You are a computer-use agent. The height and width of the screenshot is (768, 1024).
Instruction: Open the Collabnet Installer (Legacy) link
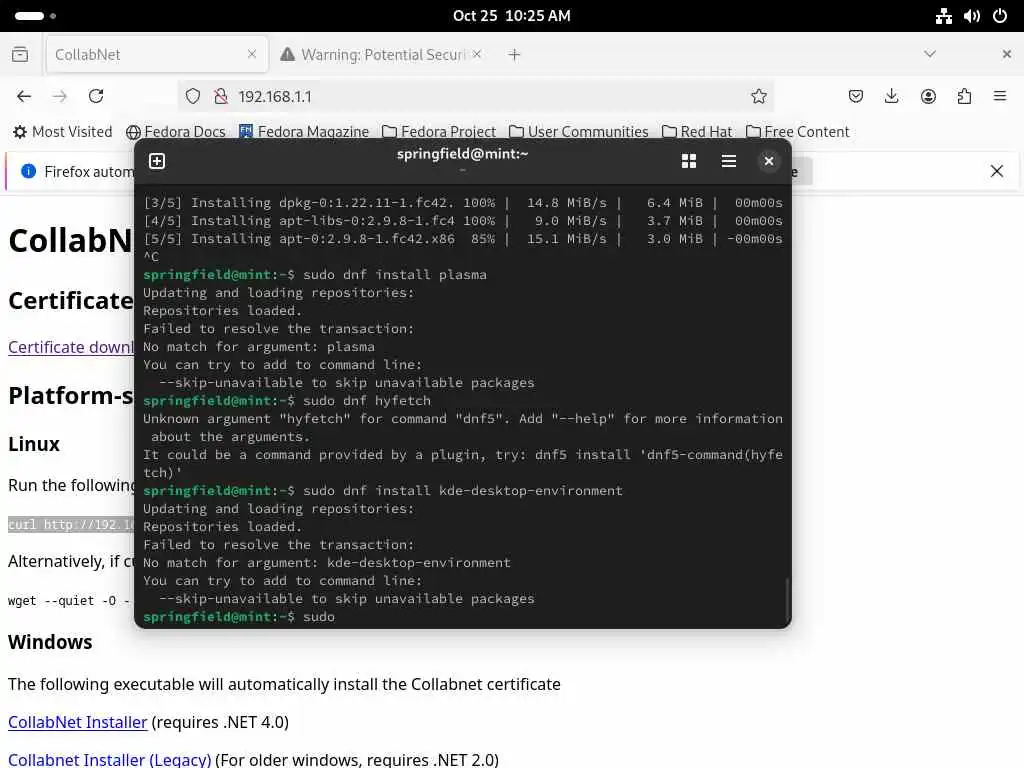(x=110, y=760)
